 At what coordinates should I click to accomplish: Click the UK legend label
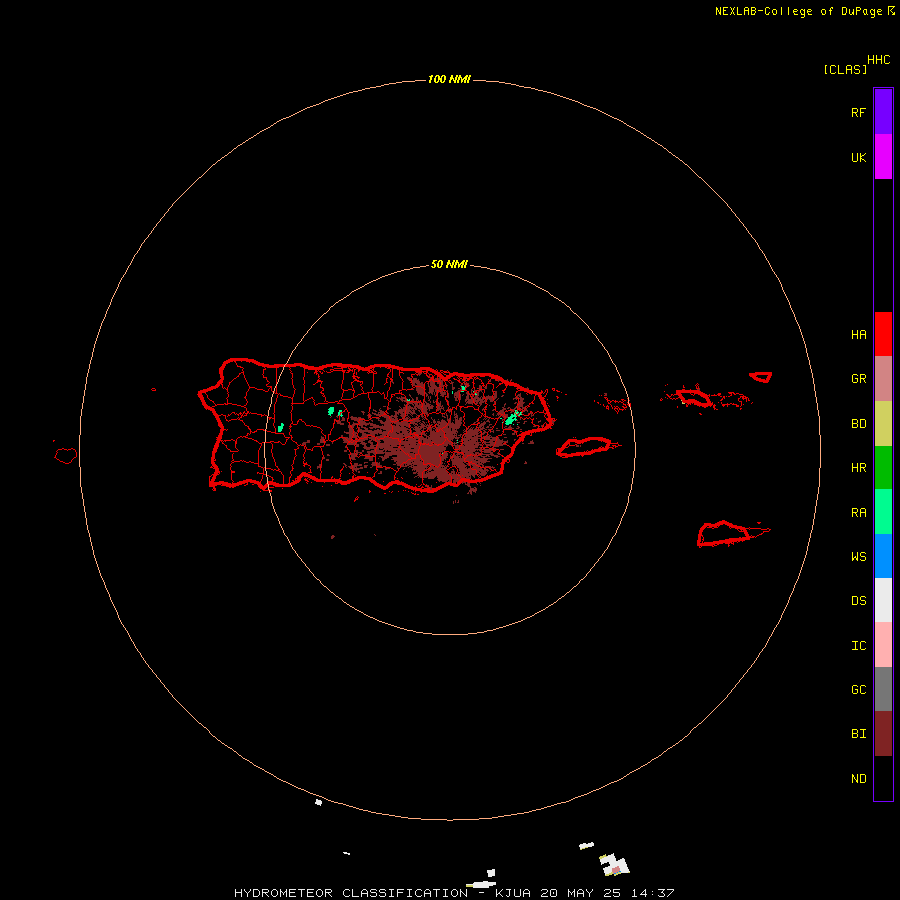coord(858,157)
